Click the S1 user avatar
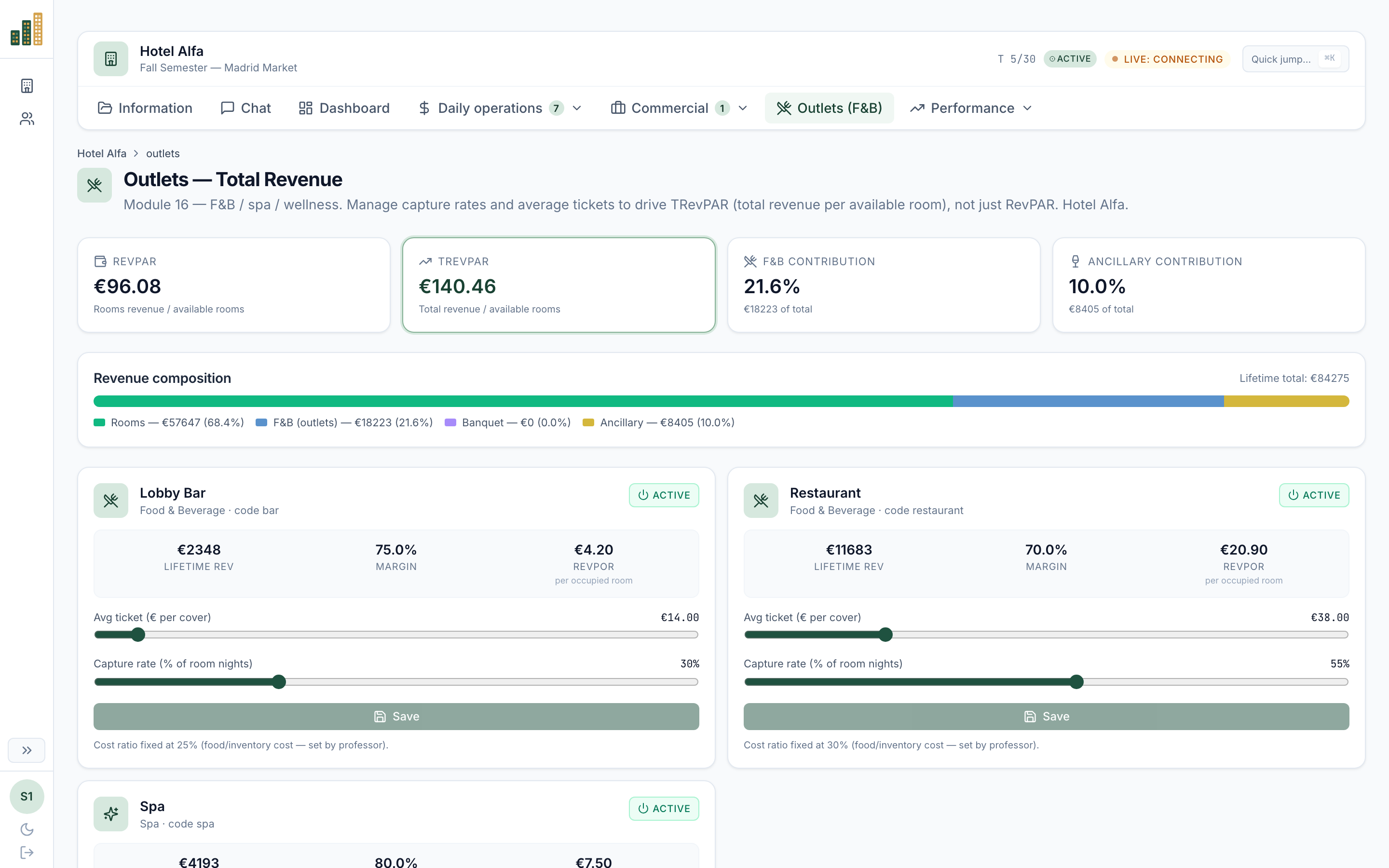Viewport: 1389px width, 868px height. [27, 796]
